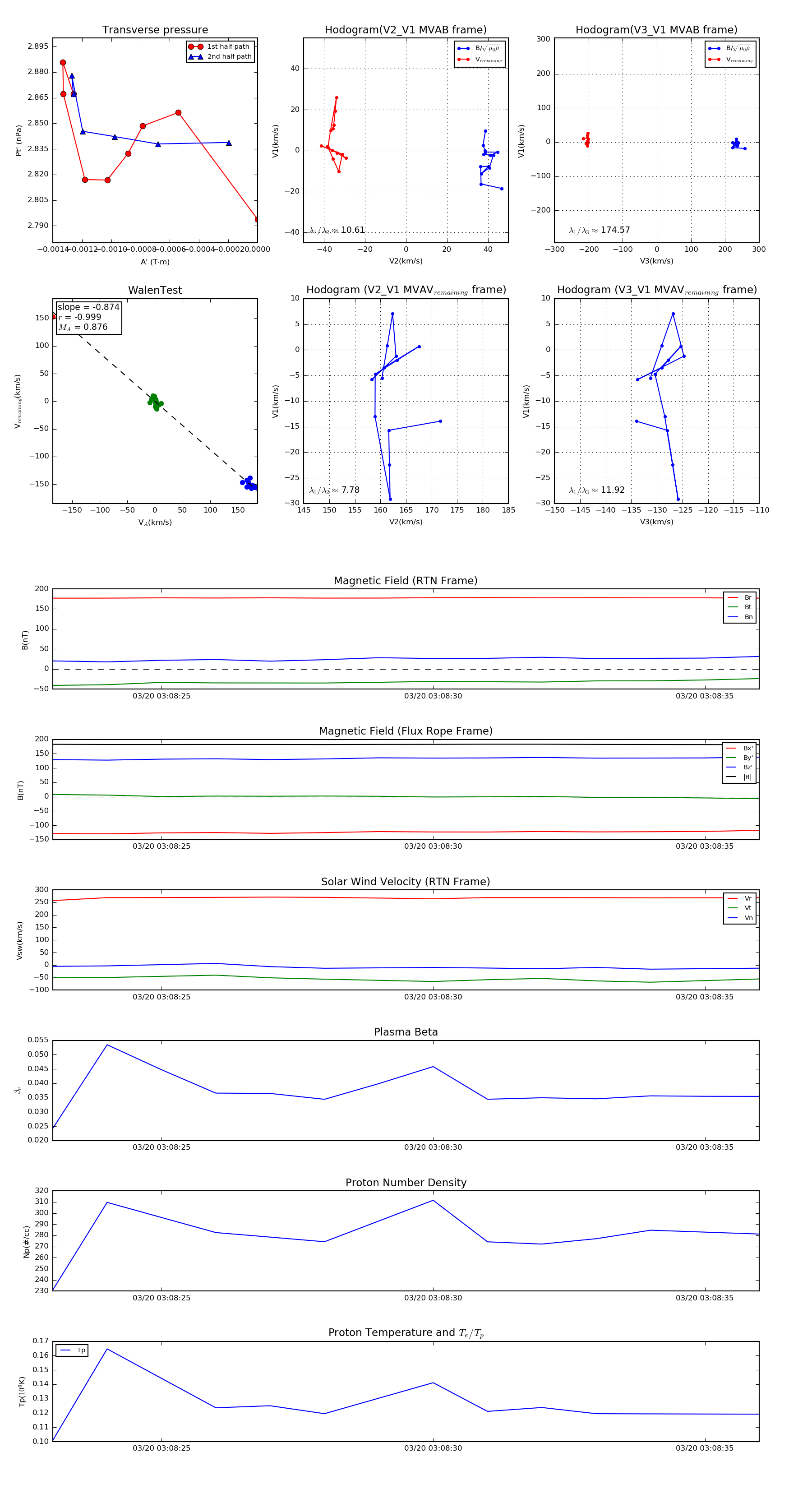Click the "Vremaining(km/s)" y-axis label of WalenTest
Screen dimensions: 812x1489
pos(18,401)
